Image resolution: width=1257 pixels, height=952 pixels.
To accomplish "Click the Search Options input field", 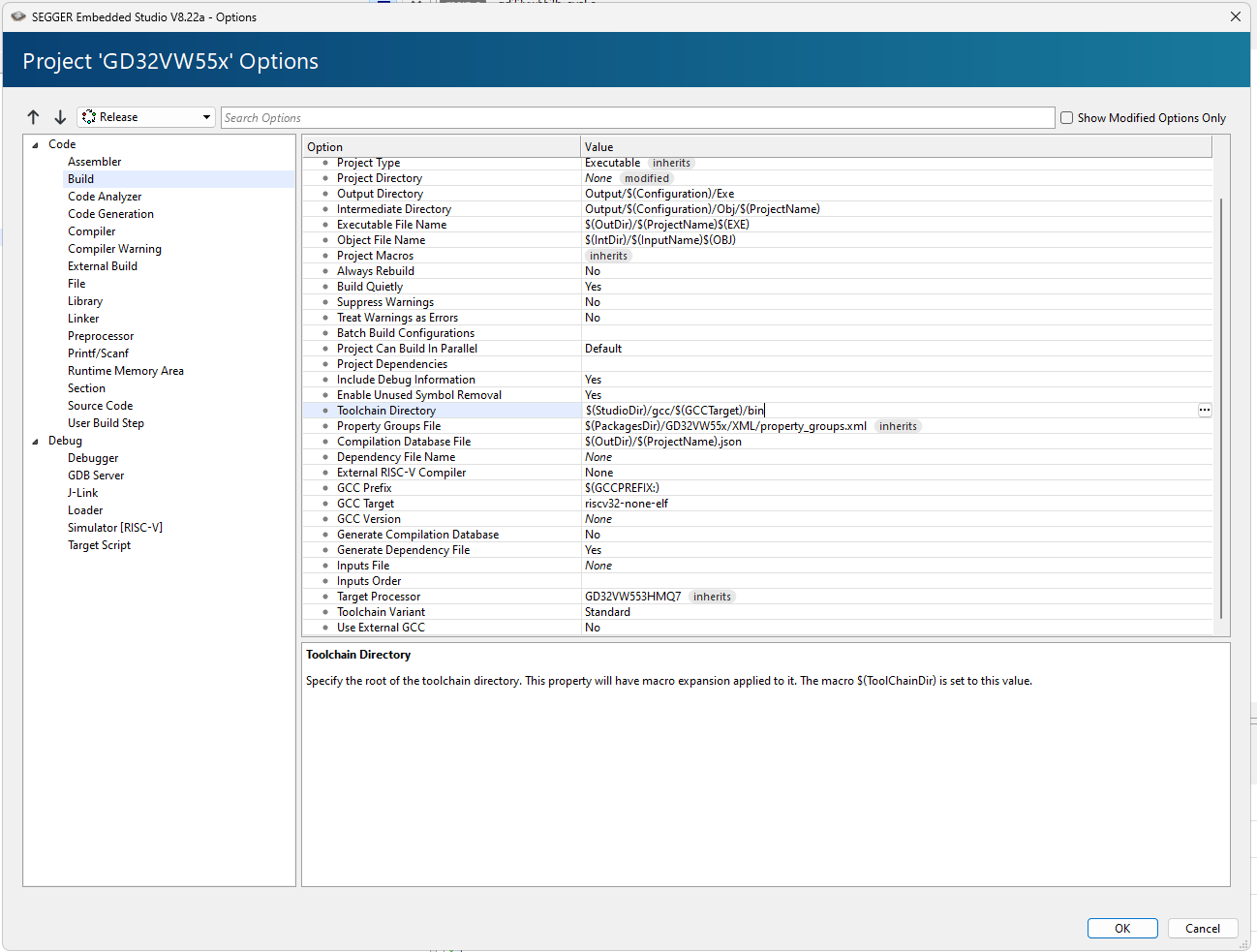I will [637, 118].
